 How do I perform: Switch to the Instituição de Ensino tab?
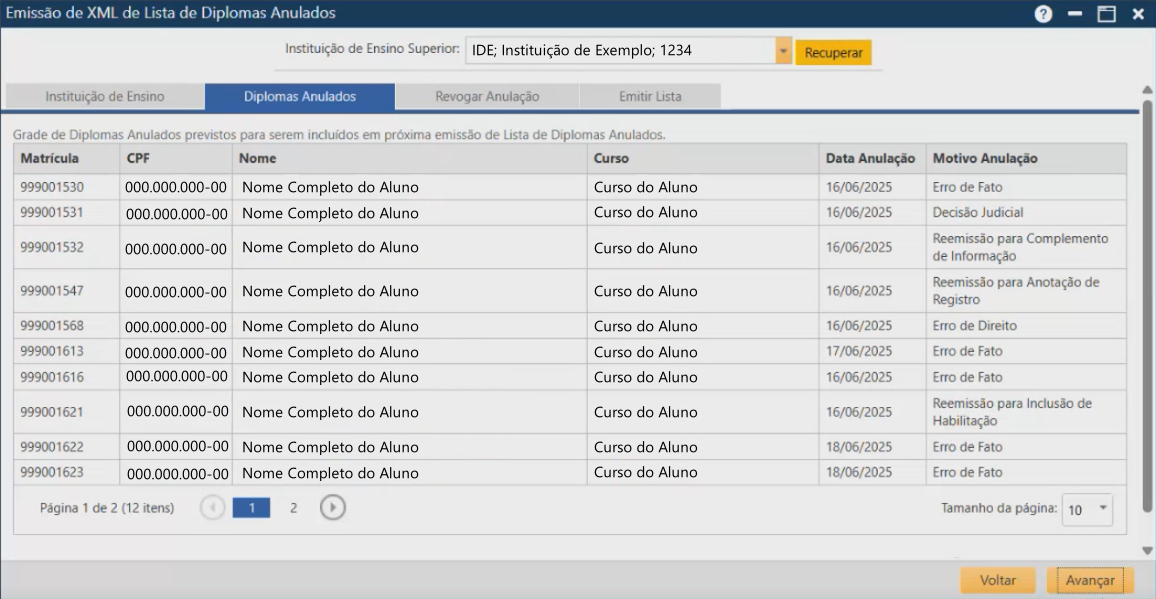[x=104, y=96]
